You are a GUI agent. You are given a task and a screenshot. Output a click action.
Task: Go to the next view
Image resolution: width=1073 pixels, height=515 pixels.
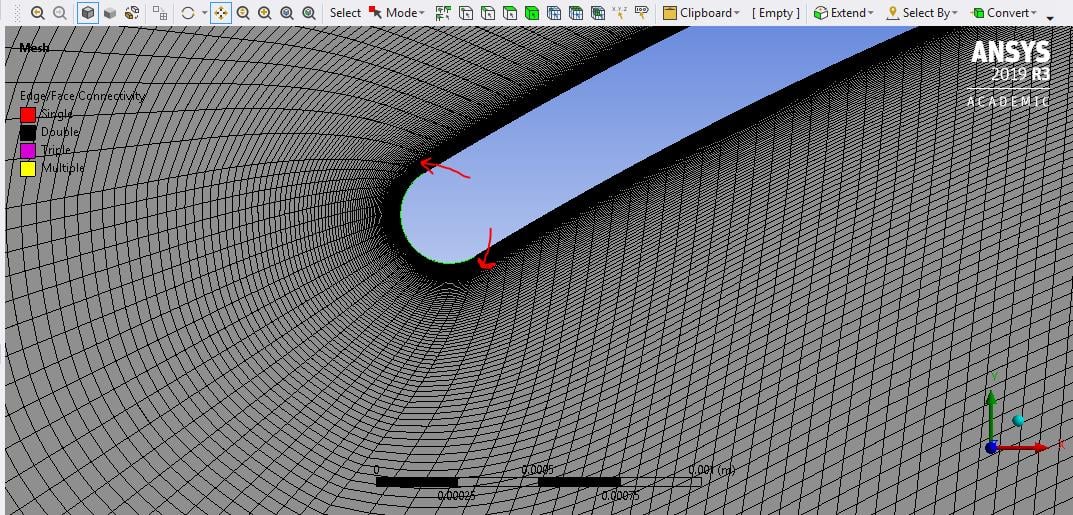click(x=60, y=12)
